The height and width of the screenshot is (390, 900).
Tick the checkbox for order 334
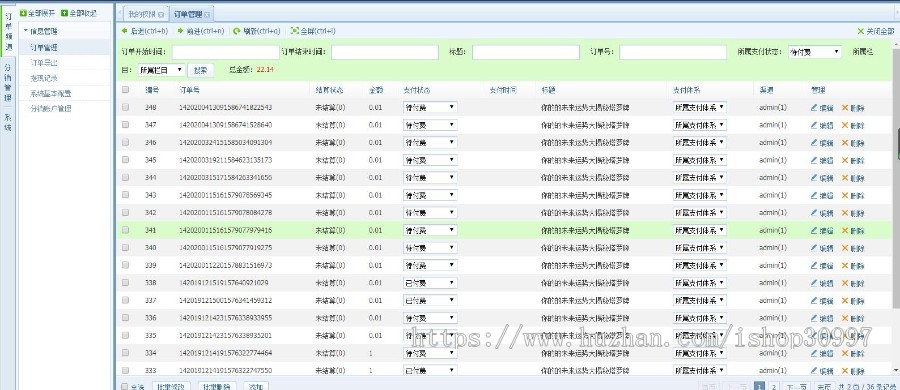[125, 353]
